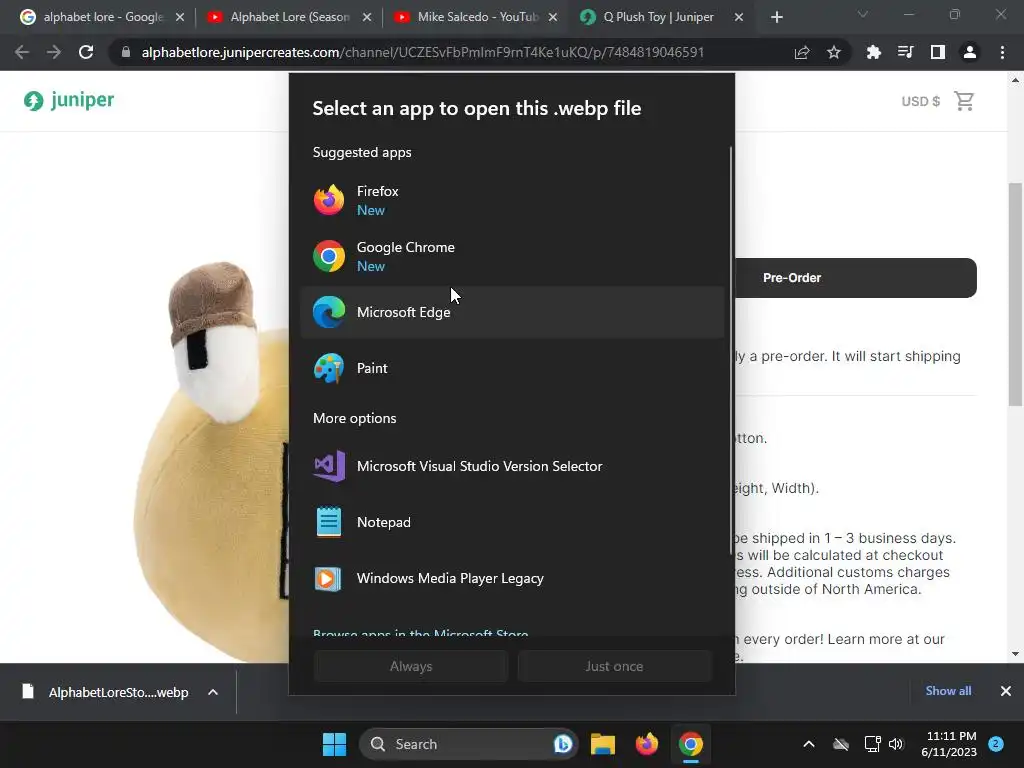Screen dimensions: 1024x768
Task: Click the Just once button
Action: [614, 666]
